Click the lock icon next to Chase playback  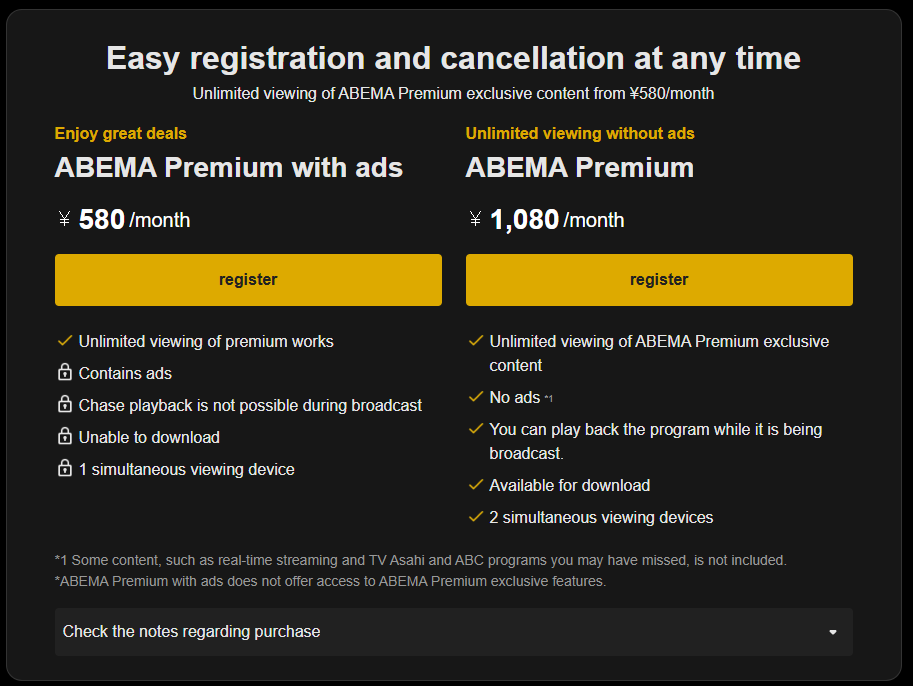(x=64, y=405)
